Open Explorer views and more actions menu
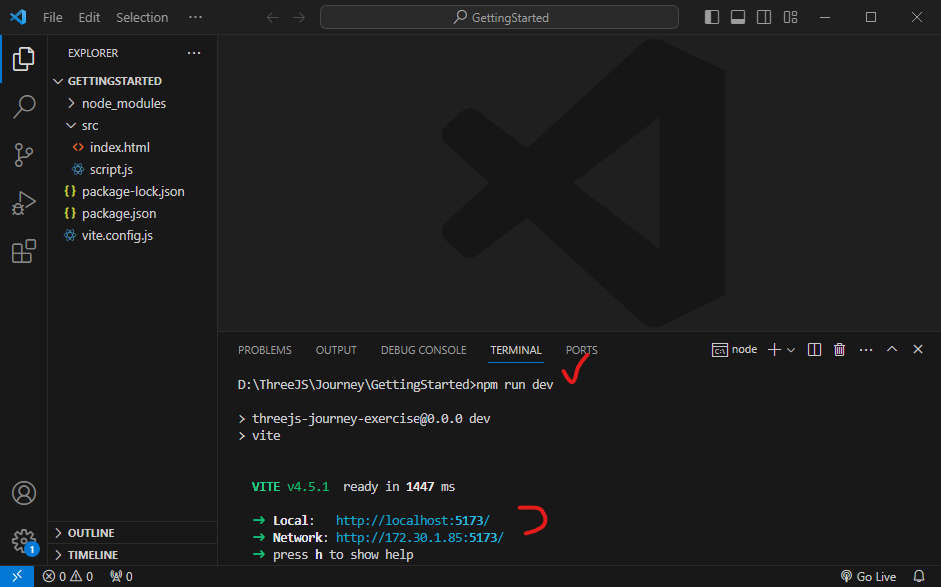Screen dimensions: 941x587 (194, 53)
